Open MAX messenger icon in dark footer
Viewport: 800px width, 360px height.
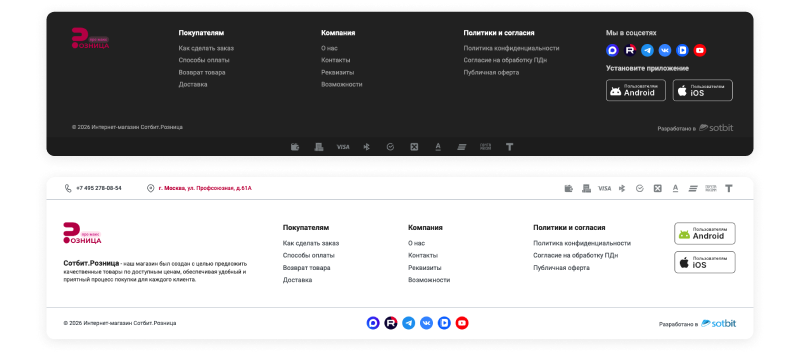(x=612, y=50)
